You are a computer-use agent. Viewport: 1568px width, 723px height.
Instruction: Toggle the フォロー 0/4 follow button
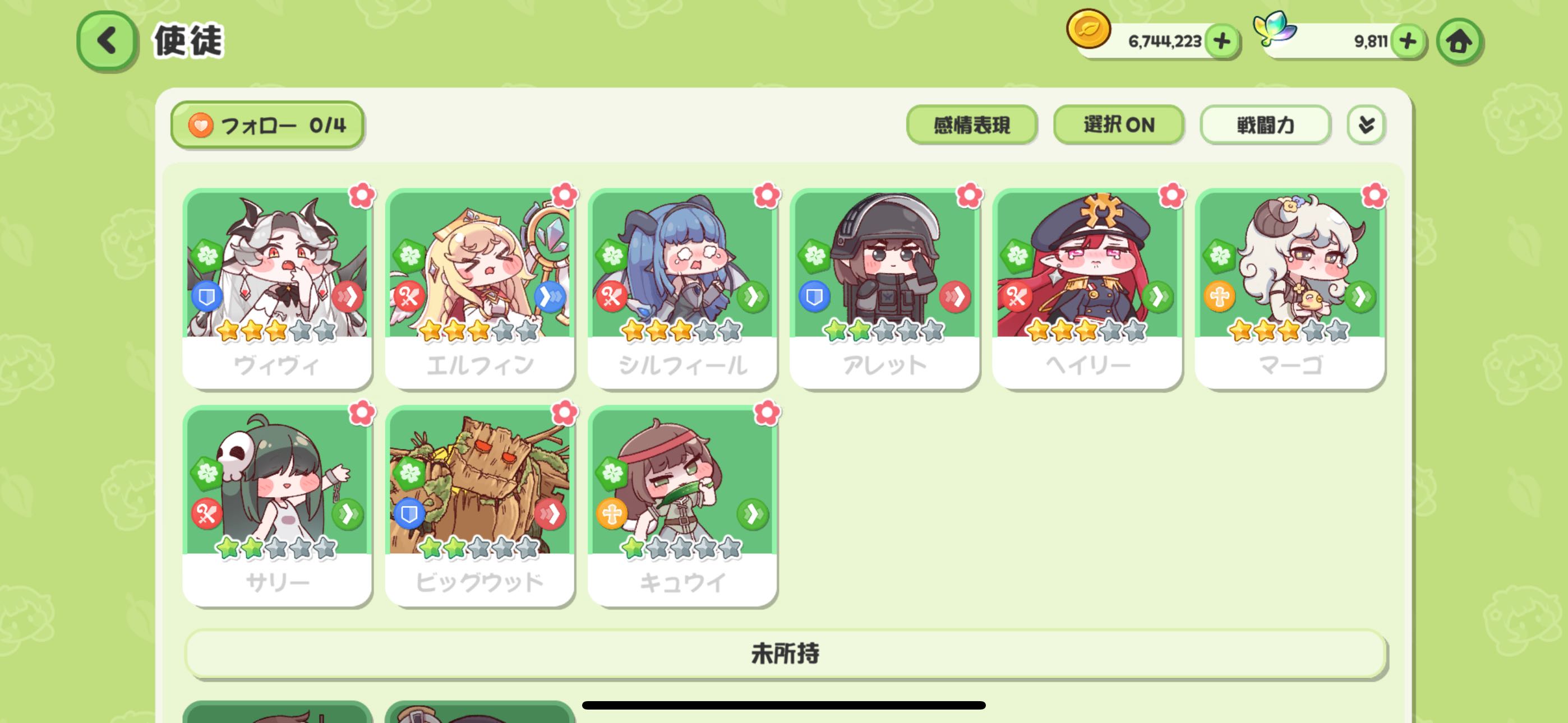click(x=267, y=125)
